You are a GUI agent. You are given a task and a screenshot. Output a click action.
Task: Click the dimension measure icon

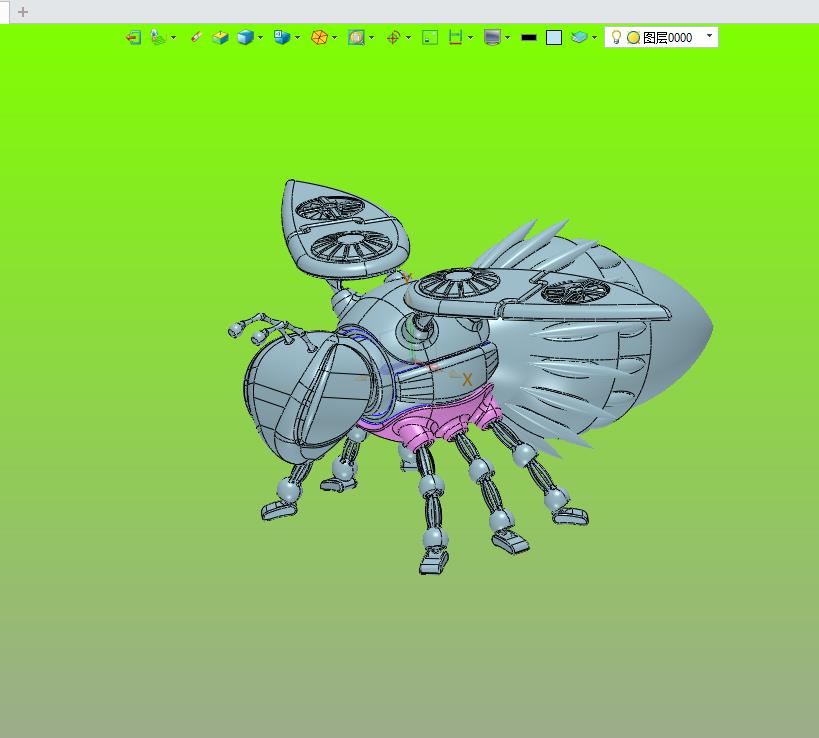tap(455, 37)
